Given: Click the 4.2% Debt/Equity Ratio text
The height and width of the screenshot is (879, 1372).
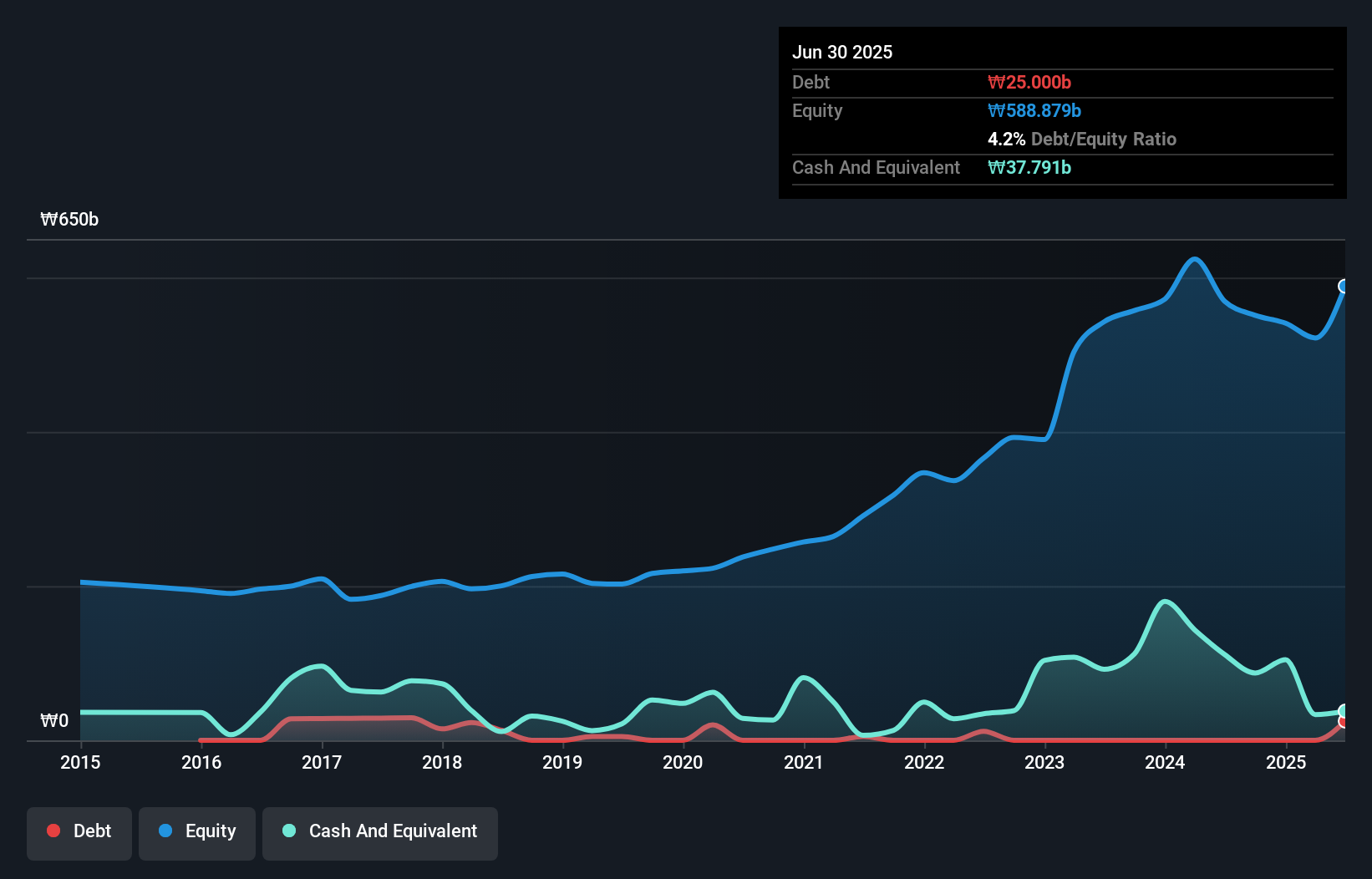Looking at the screenshot, I should click(1082, 139).
